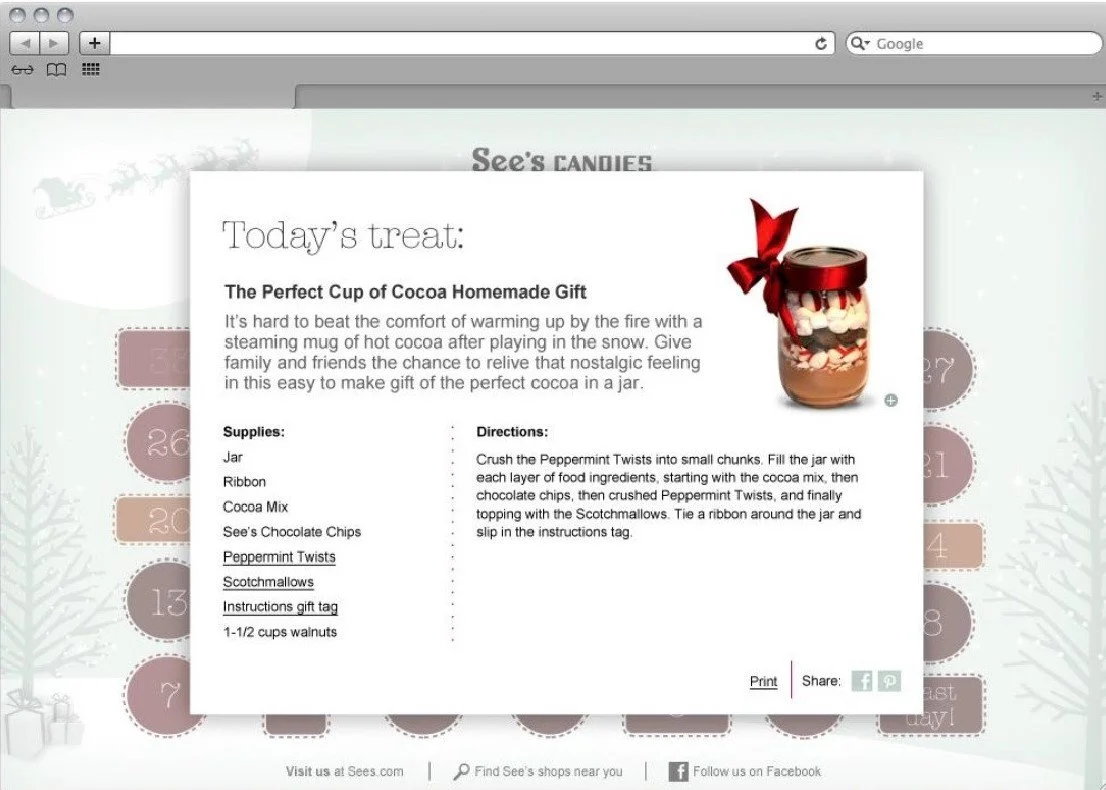Open the Last day calendar tile
The image size is (1106, 790).
coord(952,705)
